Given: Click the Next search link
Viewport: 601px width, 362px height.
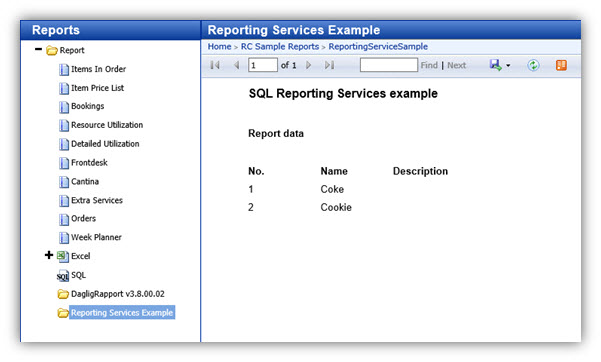Looking at the screenshot, I should 456,66.
